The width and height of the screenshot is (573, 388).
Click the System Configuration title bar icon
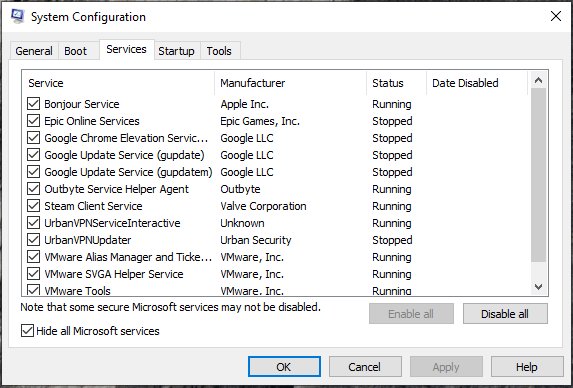click(17, 16)
